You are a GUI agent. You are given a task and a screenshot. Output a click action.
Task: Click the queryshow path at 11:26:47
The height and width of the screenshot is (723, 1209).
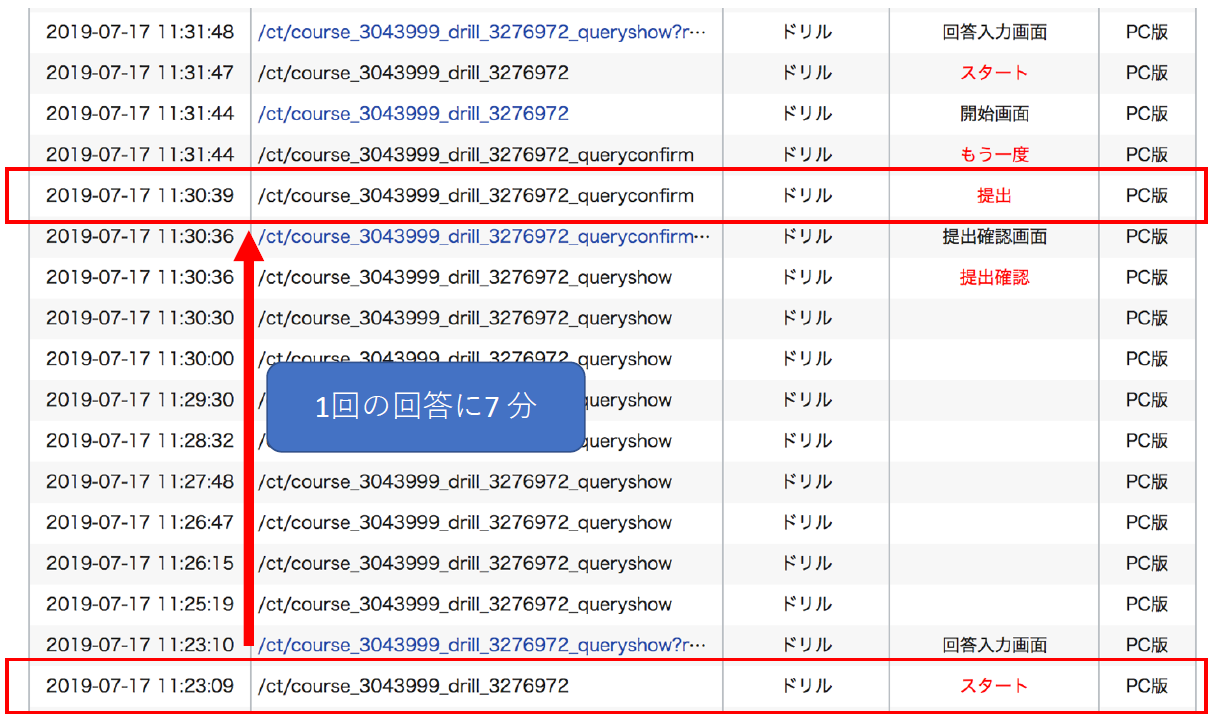point(465,523)
